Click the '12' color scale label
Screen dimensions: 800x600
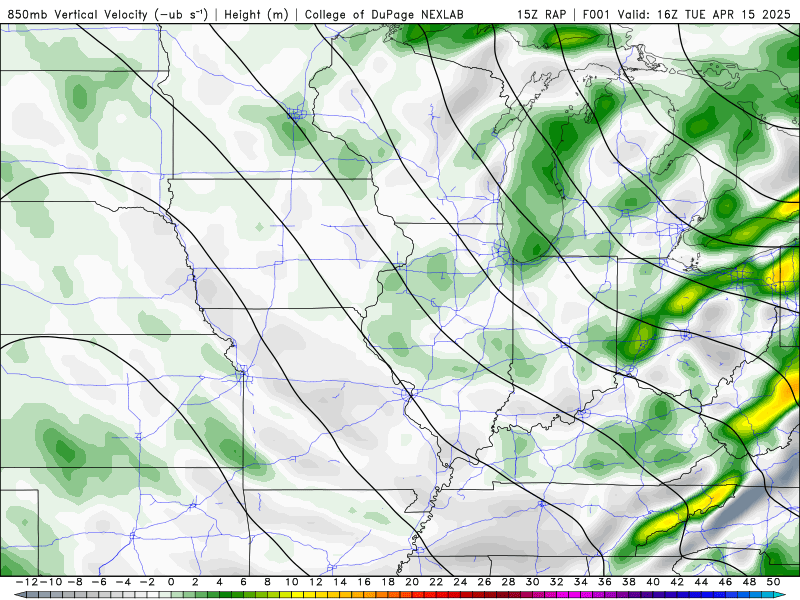point(316,582)
